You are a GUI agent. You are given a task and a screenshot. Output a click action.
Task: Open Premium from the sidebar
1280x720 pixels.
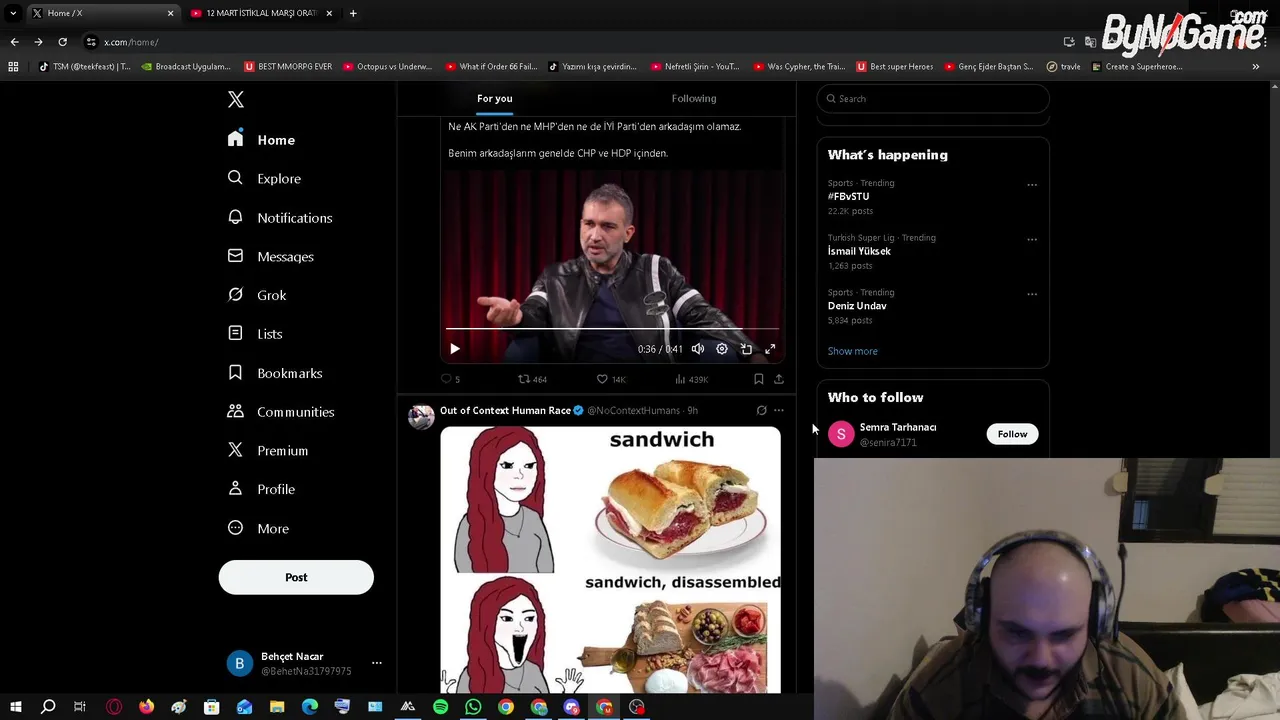point(267,450)
